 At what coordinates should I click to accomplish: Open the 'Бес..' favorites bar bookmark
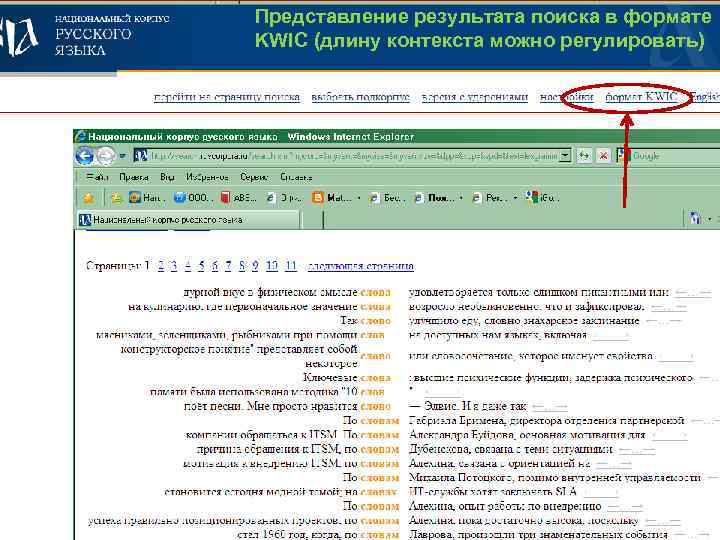pyautogui.click(x=388, y=198)
